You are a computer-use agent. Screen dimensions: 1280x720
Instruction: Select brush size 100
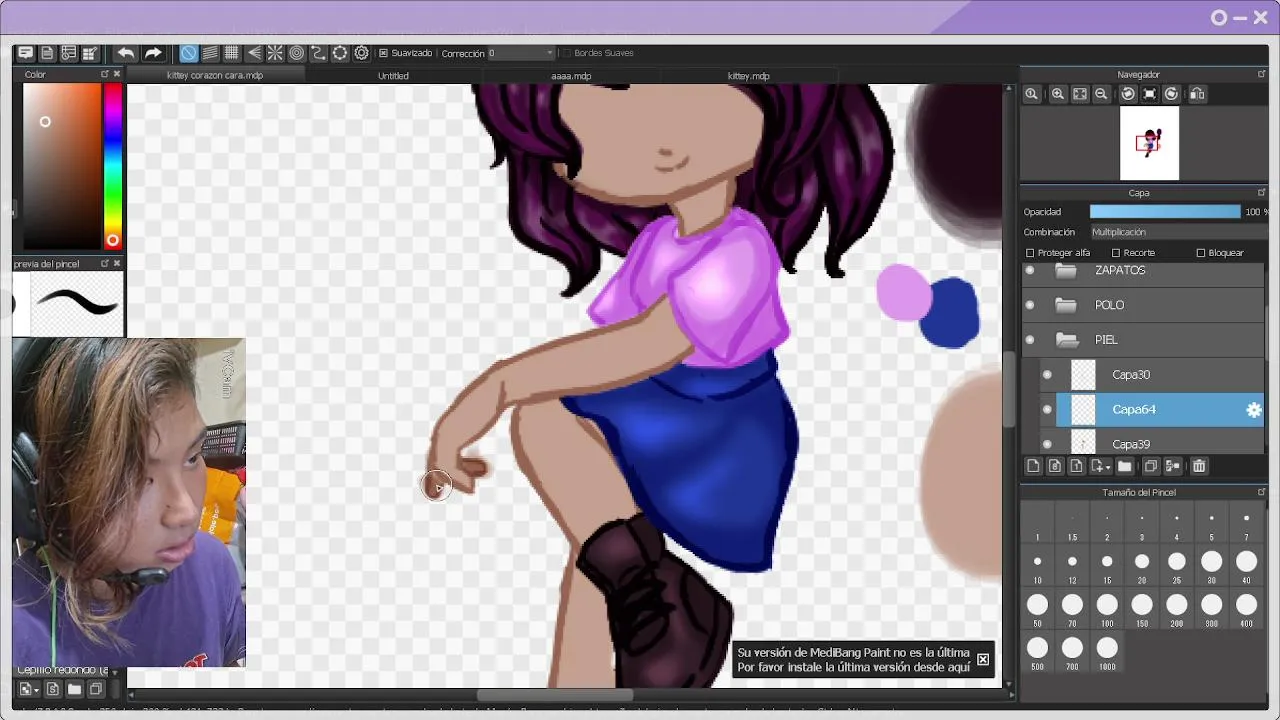pos(1107,609)
